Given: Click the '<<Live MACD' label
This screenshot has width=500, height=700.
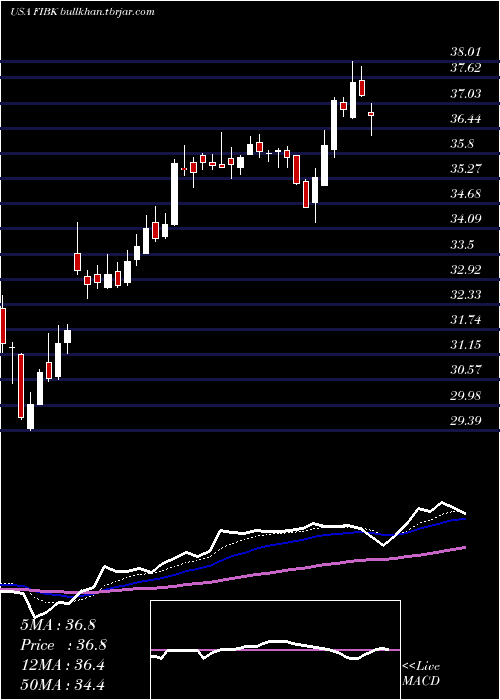Looking at the screenshot, I should click(x=421, y=674).
